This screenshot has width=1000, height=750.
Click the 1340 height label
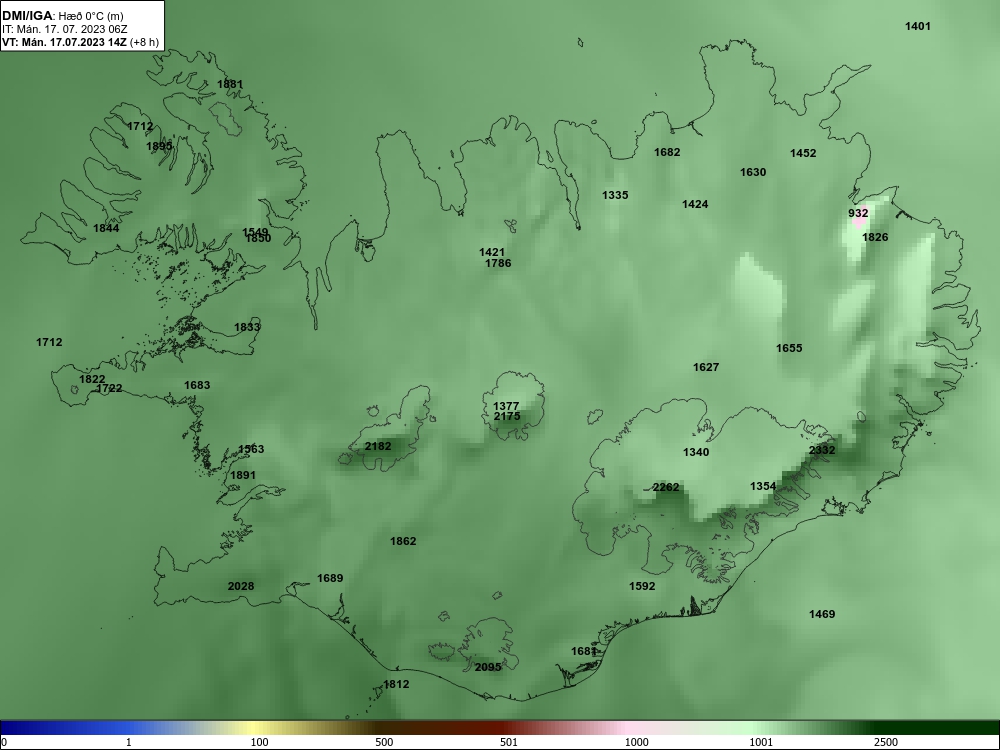pyautogui.click(x=696, y=452)
